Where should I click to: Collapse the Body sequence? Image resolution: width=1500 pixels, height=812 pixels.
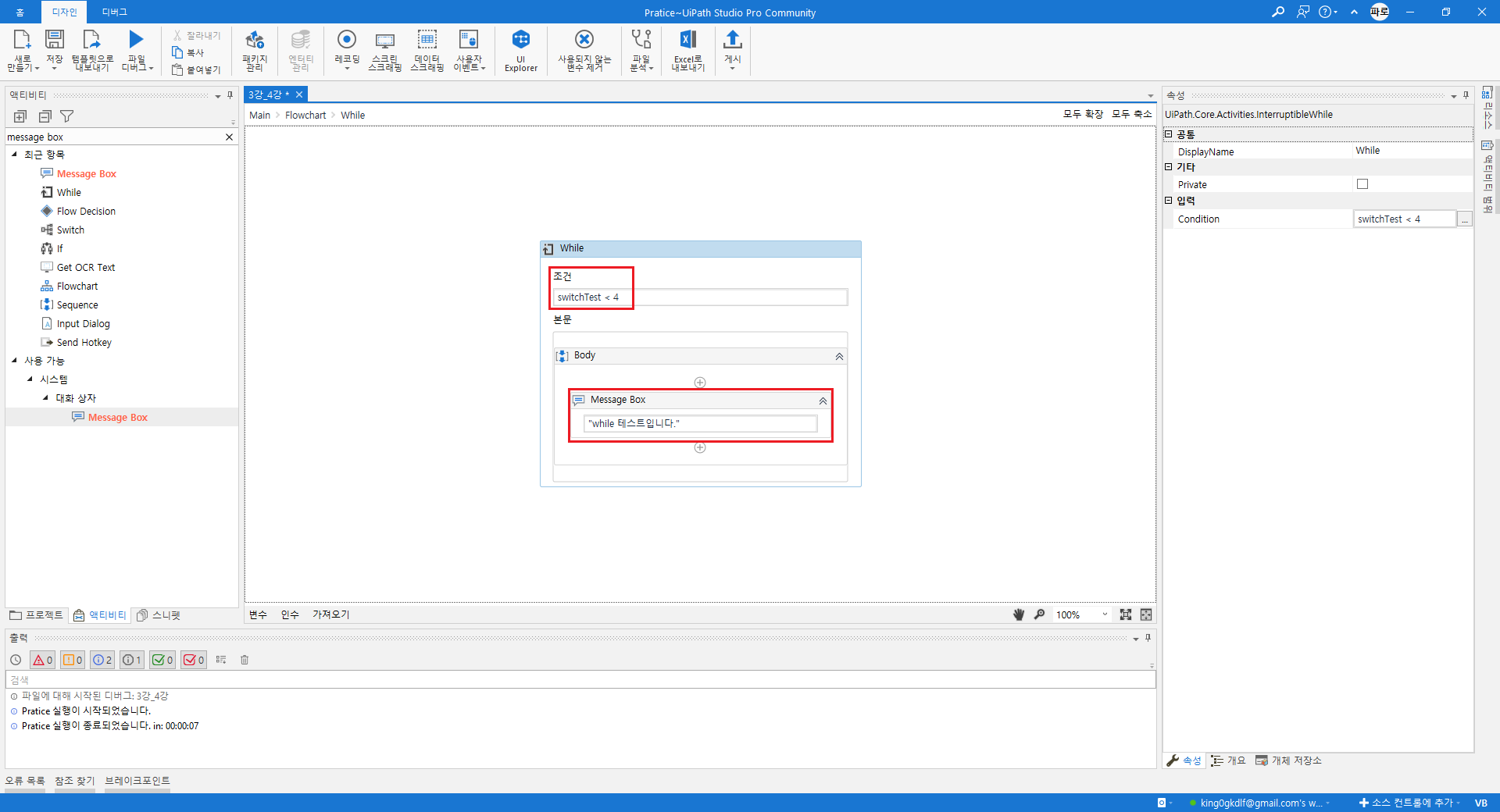(839, 356)
